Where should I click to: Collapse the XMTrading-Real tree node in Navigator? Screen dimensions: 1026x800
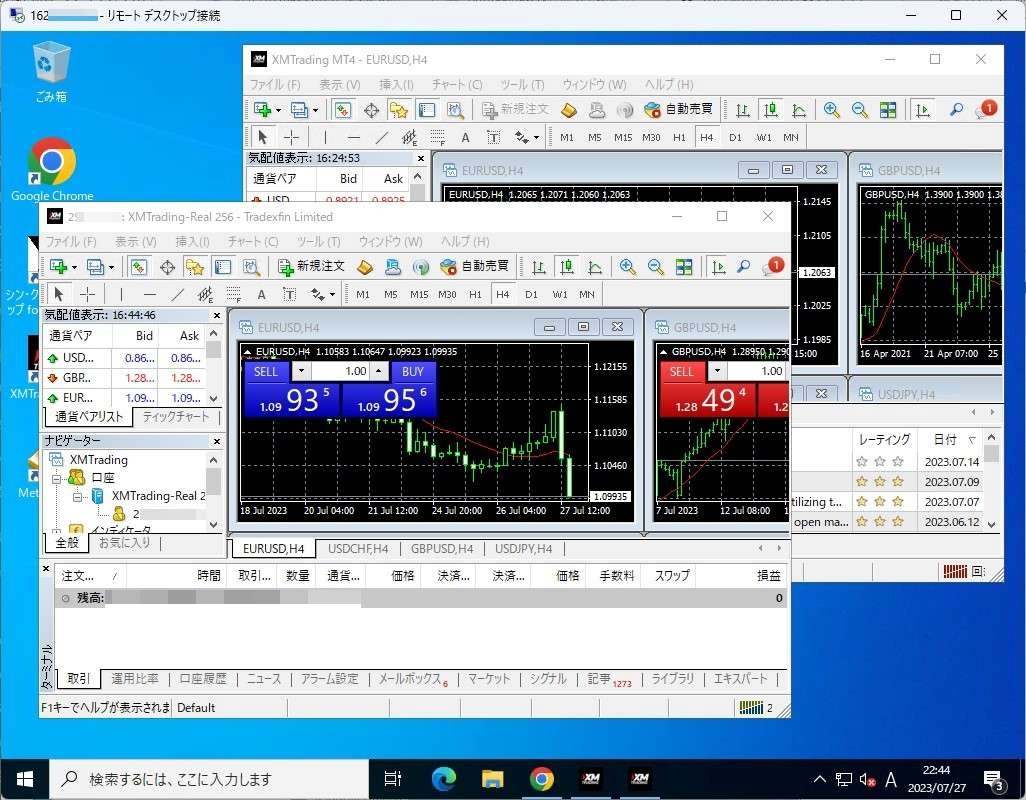click(x=77, y=497)
